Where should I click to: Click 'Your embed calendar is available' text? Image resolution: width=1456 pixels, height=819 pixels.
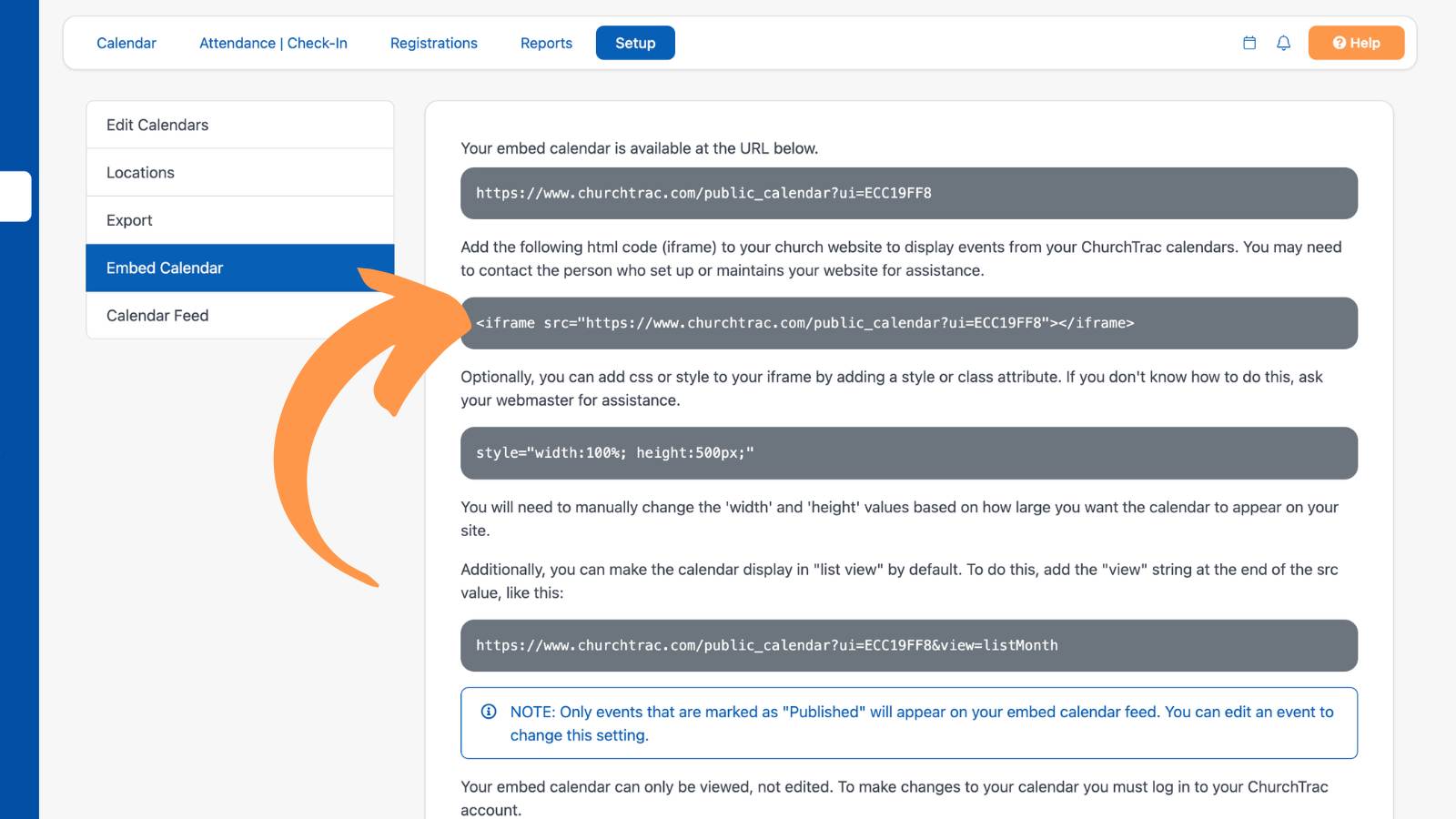click(639, 148)
